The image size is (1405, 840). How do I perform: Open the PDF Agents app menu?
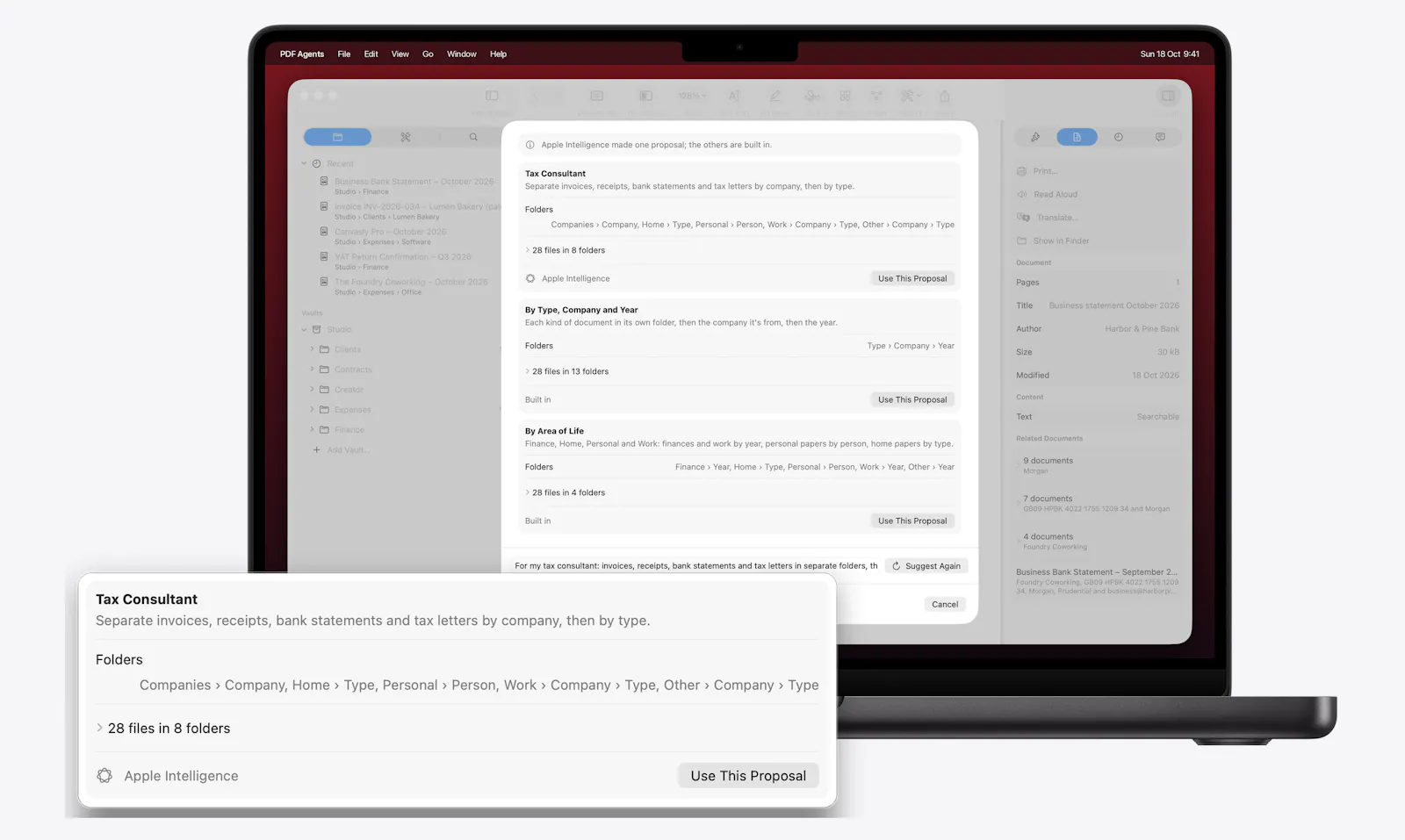(302, 54)
